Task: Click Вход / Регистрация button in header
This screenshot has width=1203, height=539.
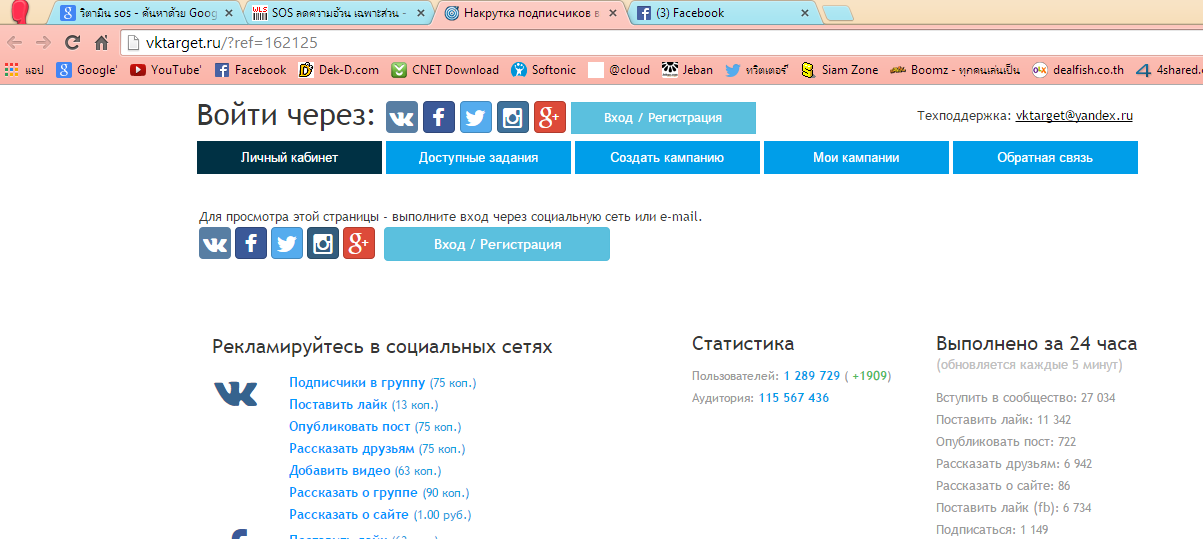Action: 663,117
